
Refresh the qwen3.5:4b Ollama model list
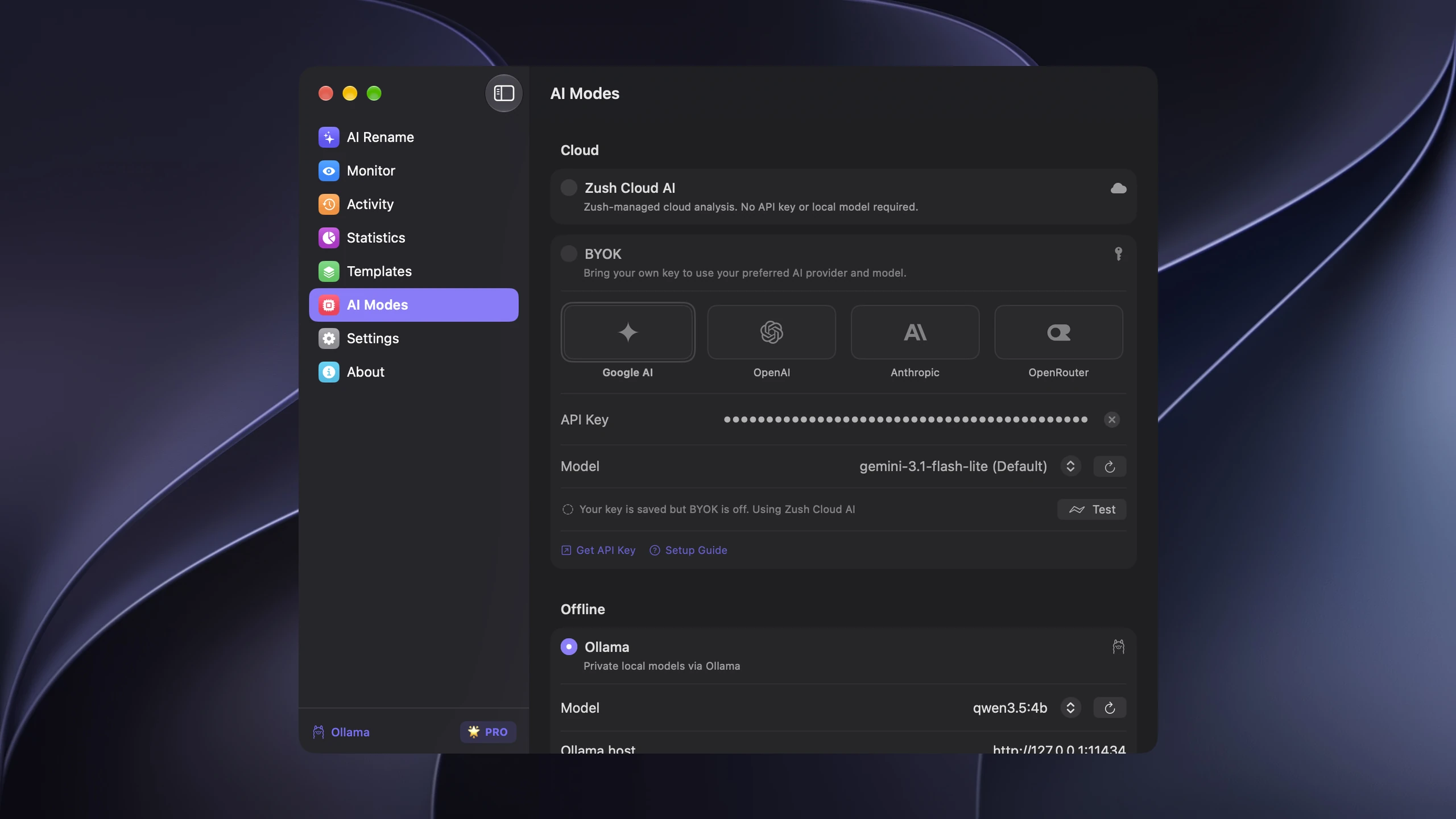pyautogui.click(x=1109, y=708)
